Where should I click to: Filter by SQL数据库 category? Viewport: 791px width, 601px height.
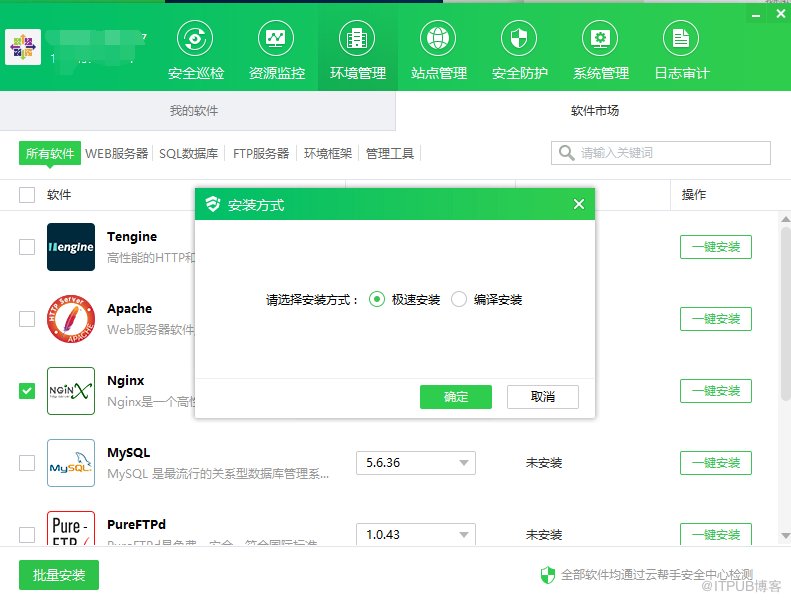click(188, 153)
